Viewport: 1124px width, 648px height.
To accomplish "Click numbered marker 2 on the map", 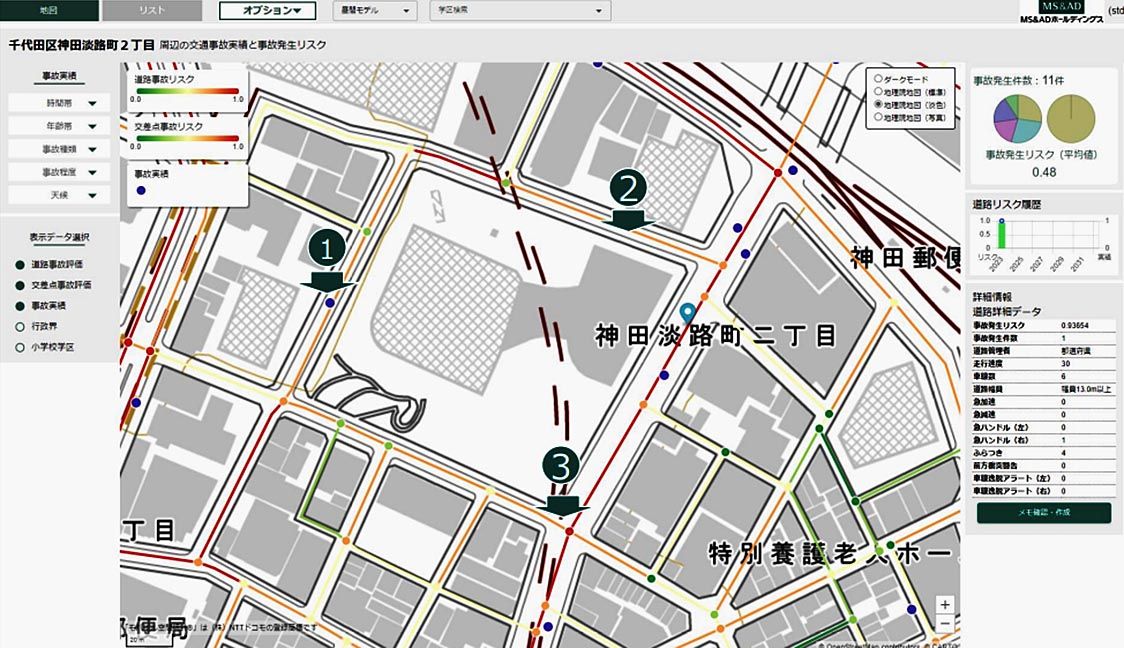I will [631, 188].
